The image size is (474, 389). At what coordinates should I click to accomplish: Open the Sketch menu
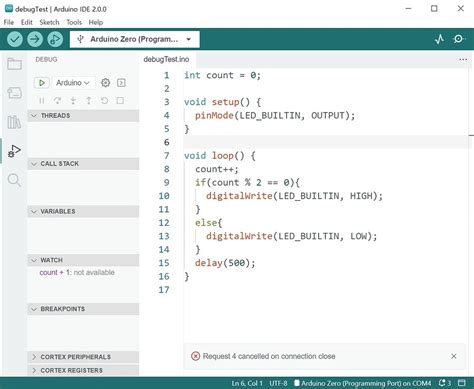coord(49,22)
